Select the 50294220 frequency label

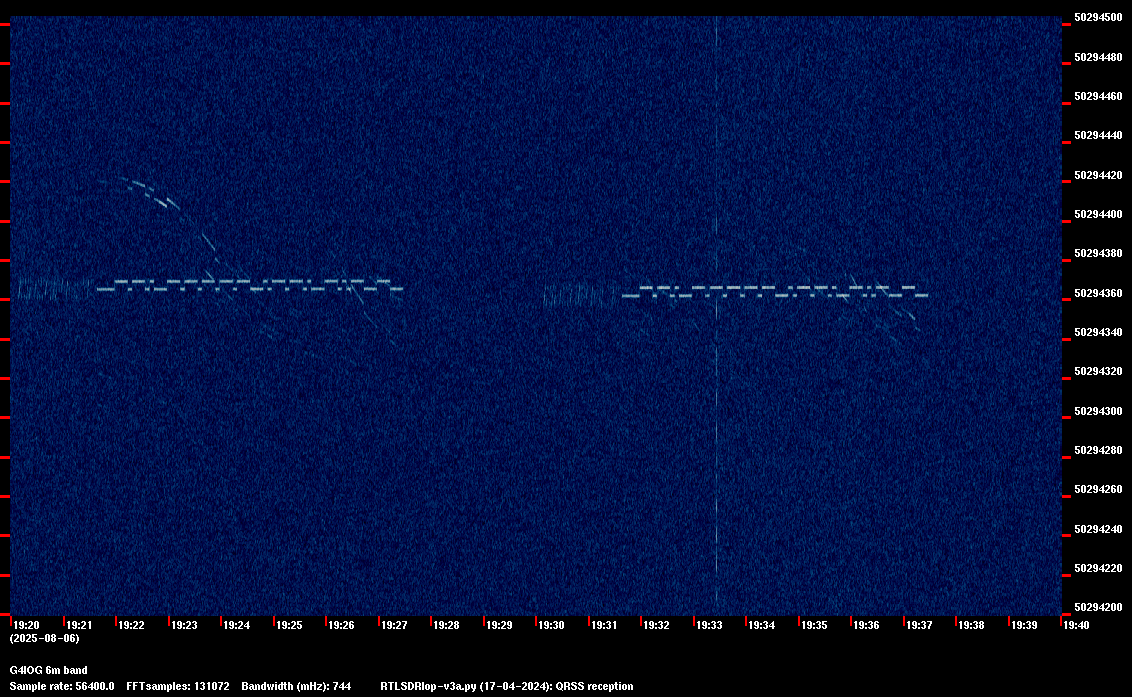pyautogui.click(x=1098, y=568)
